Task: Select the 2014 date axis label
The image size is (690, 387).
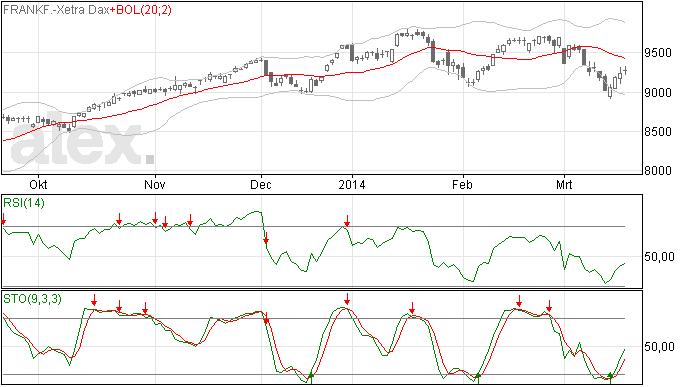Action: [x=352, y=184]
